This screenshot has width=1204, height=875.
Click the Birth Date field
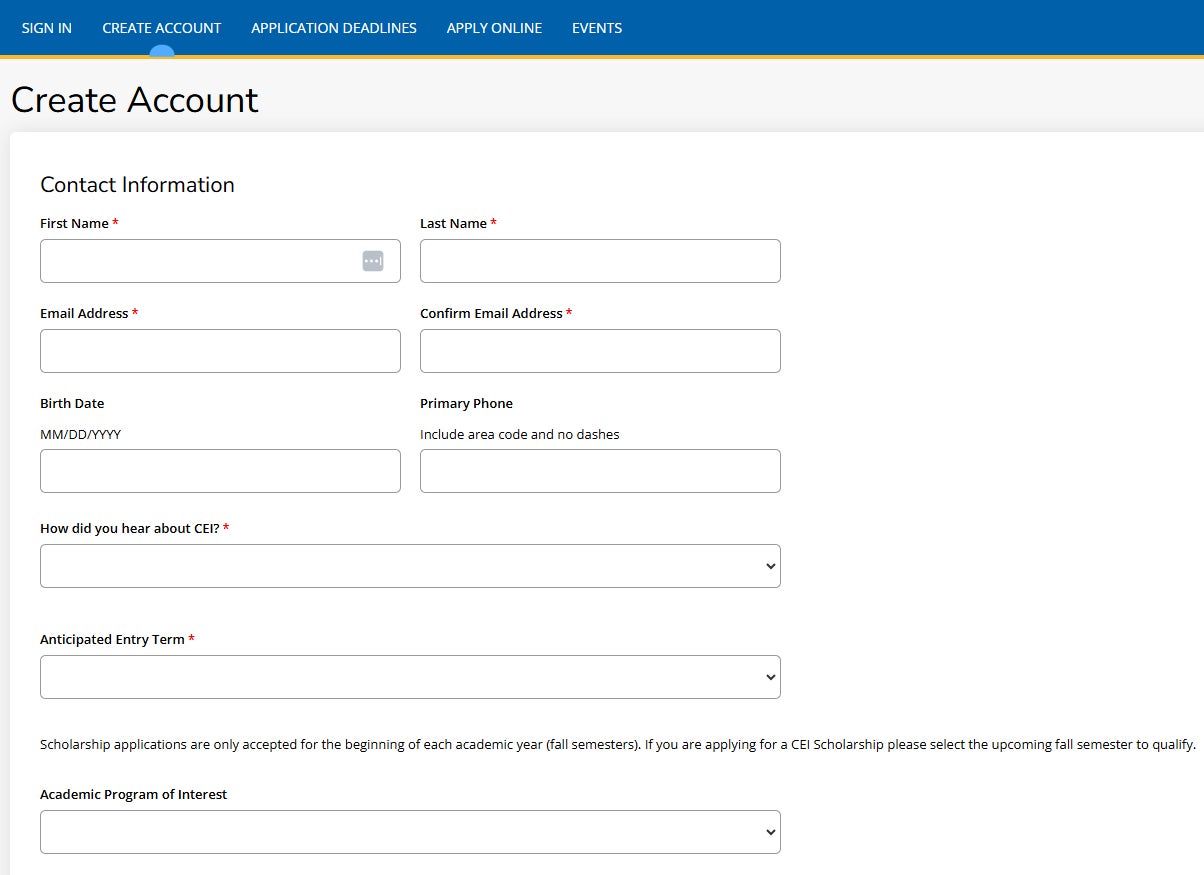[220, 470]
